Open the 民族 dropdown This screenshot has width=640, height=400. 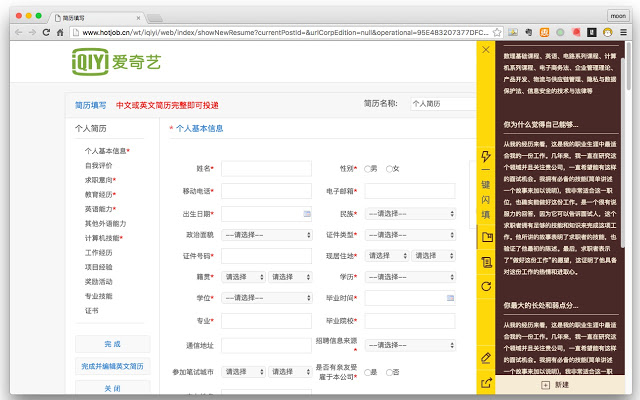coord(410,213)
